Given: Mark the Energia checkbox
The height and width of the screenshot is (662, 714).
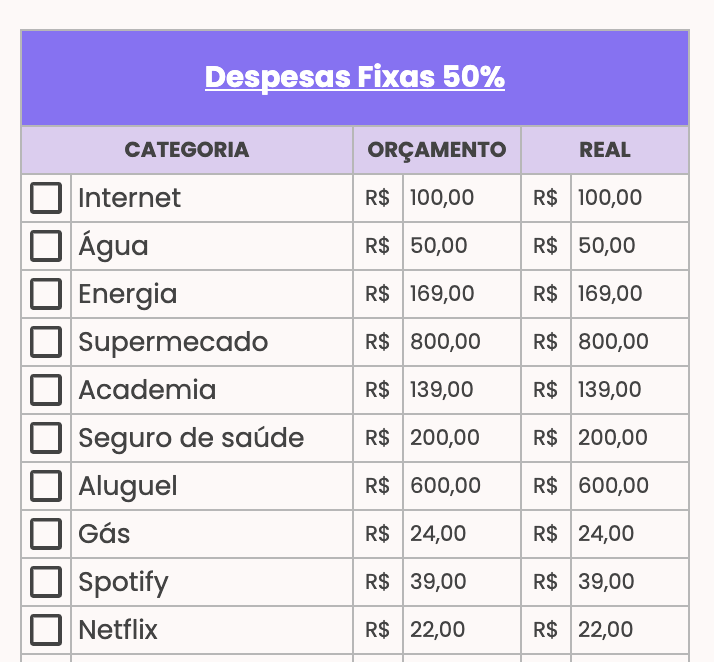Looking at the screenshot, I should click(x=46, y=294).
